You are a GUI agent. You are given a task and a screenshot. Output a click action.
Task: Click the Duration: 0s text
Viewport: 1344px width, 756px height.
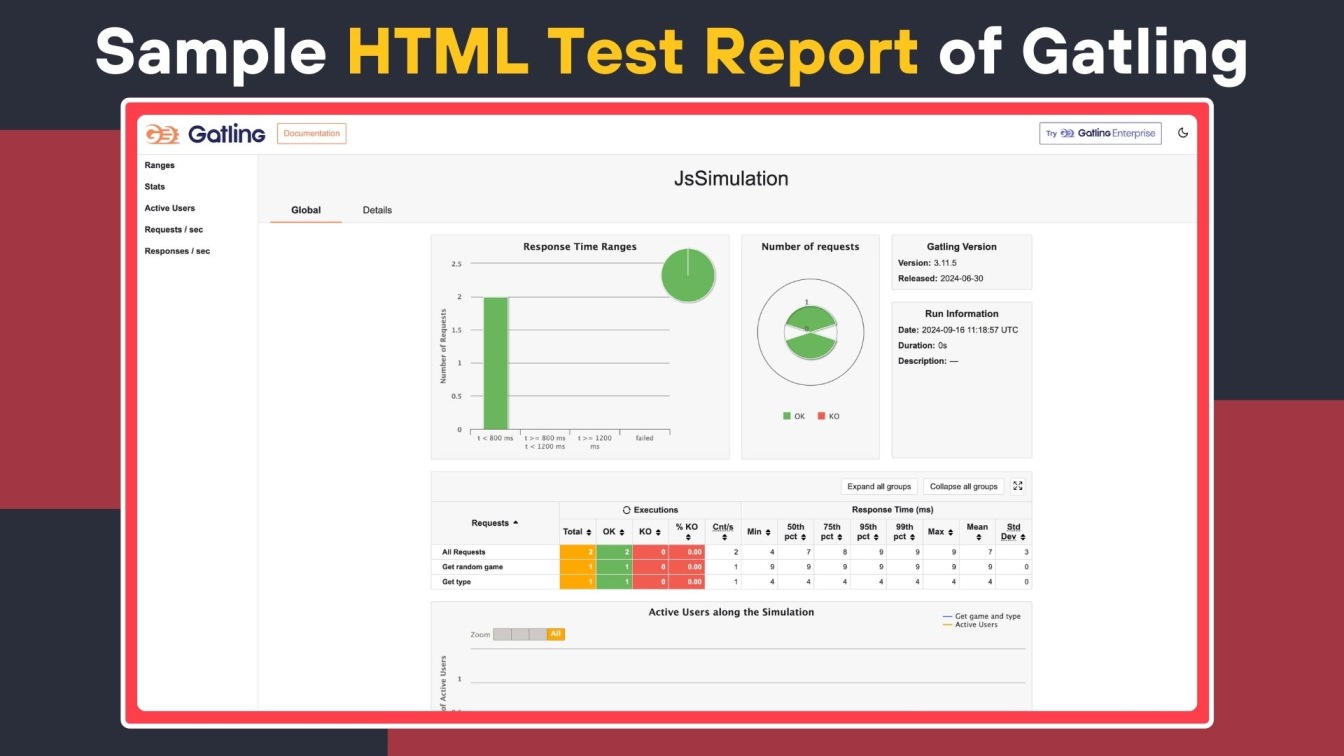(920, 345)
